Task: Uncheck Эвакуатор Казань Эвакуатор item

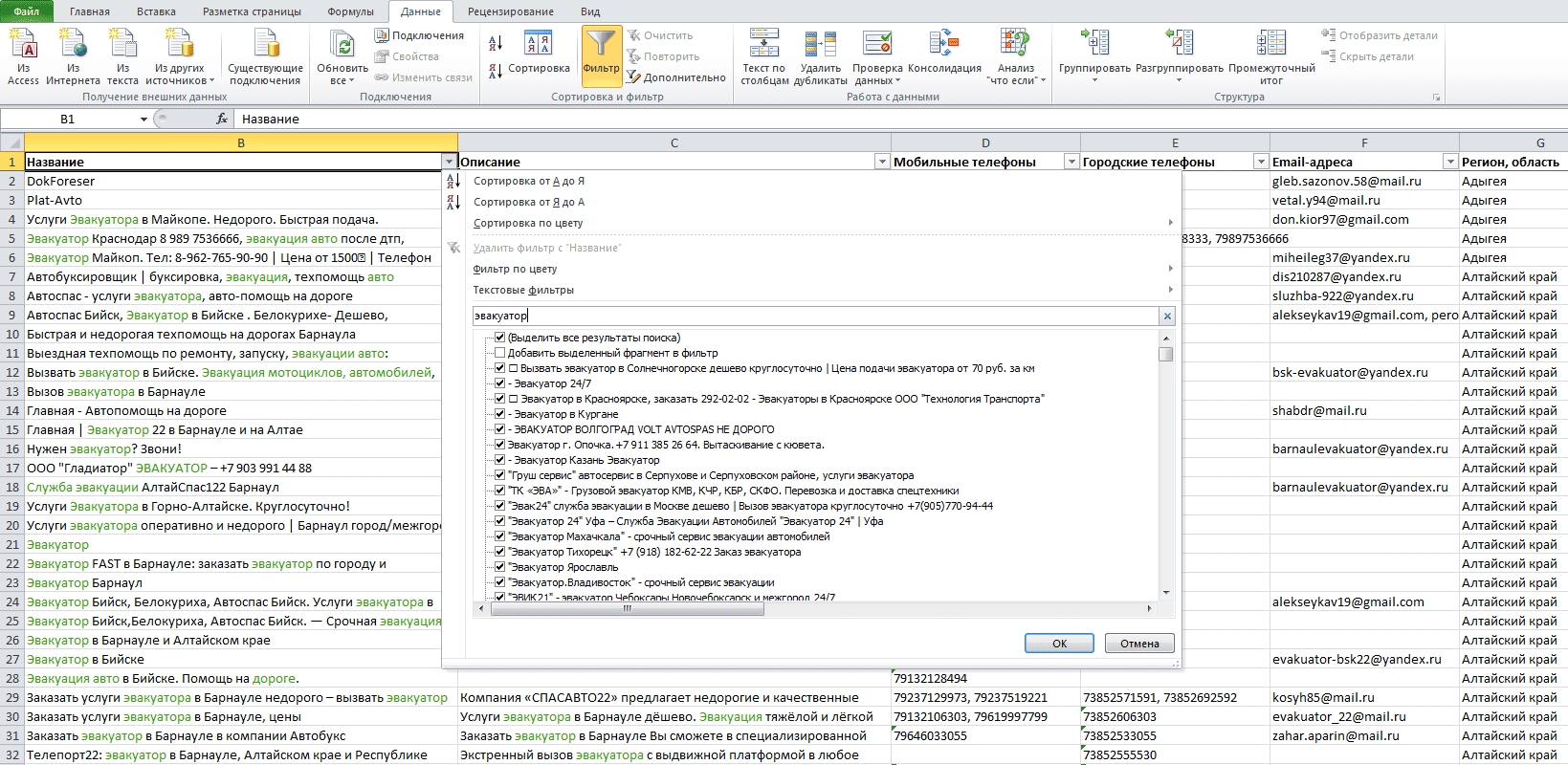Action: click(499, 460)
